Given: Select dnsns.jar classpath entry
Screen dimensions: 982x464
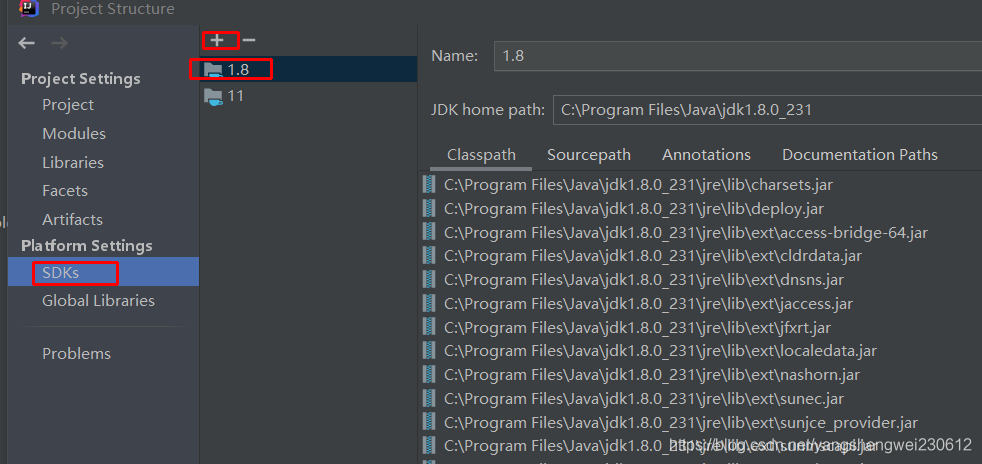Looking at the screenshot, I should pyautogui.click(x=644, y=280).
